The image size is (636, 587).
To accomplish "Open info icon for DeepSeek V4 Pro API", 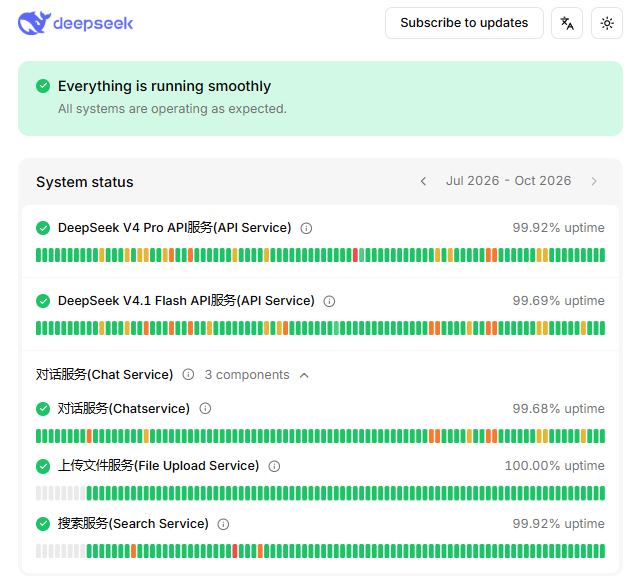I will (x=306, y=228).
